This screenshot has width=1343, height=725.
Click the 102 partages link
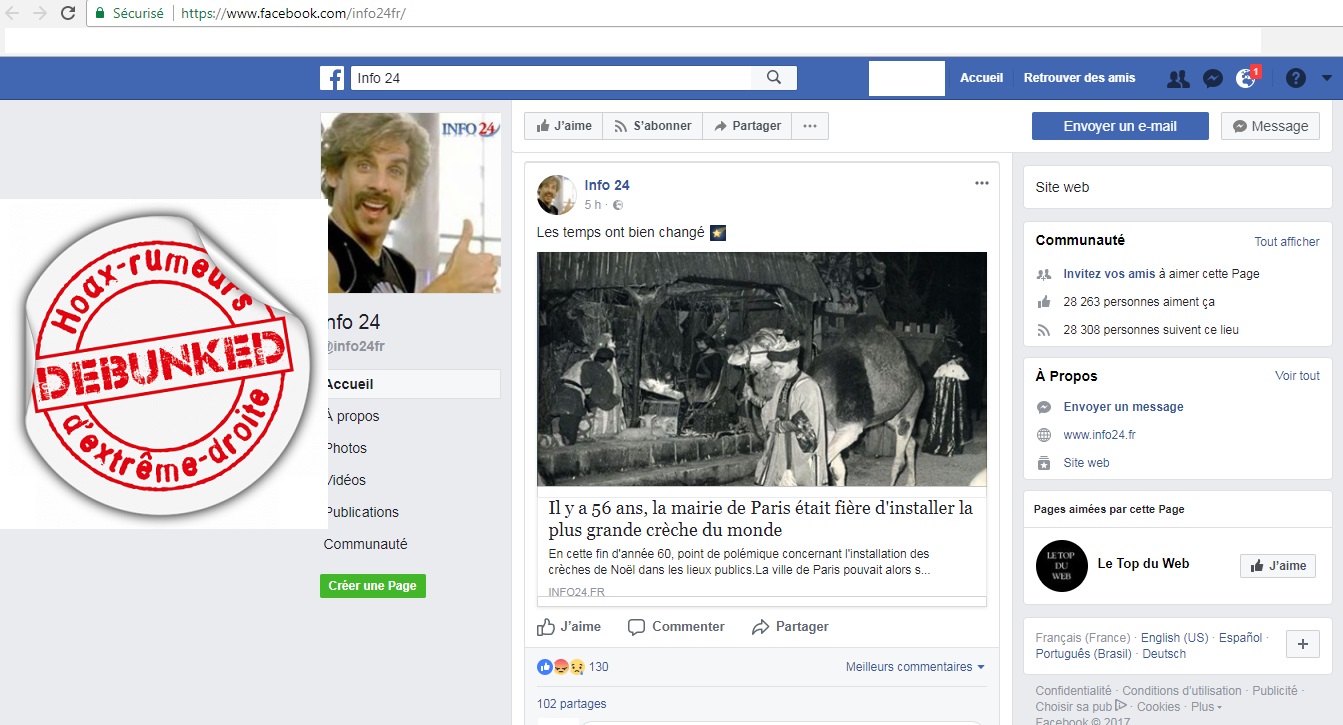571,704
